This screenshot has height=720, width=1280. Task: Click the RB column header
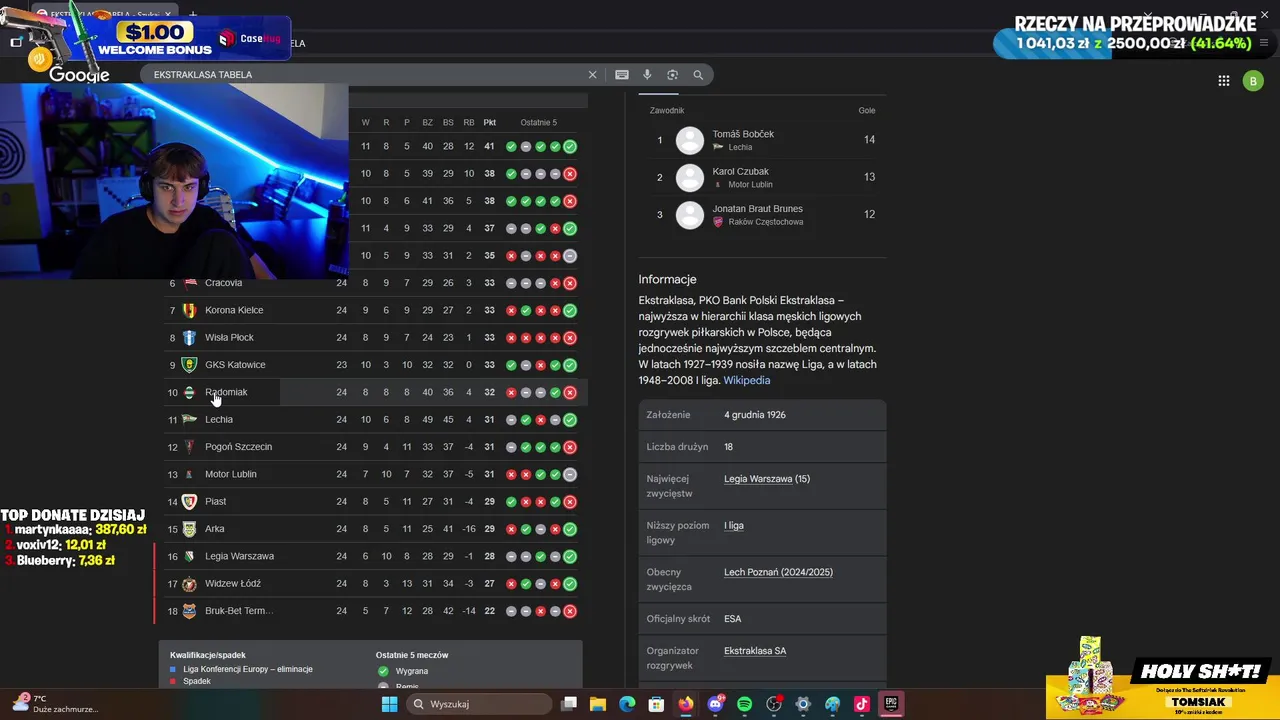coord(469,123)
